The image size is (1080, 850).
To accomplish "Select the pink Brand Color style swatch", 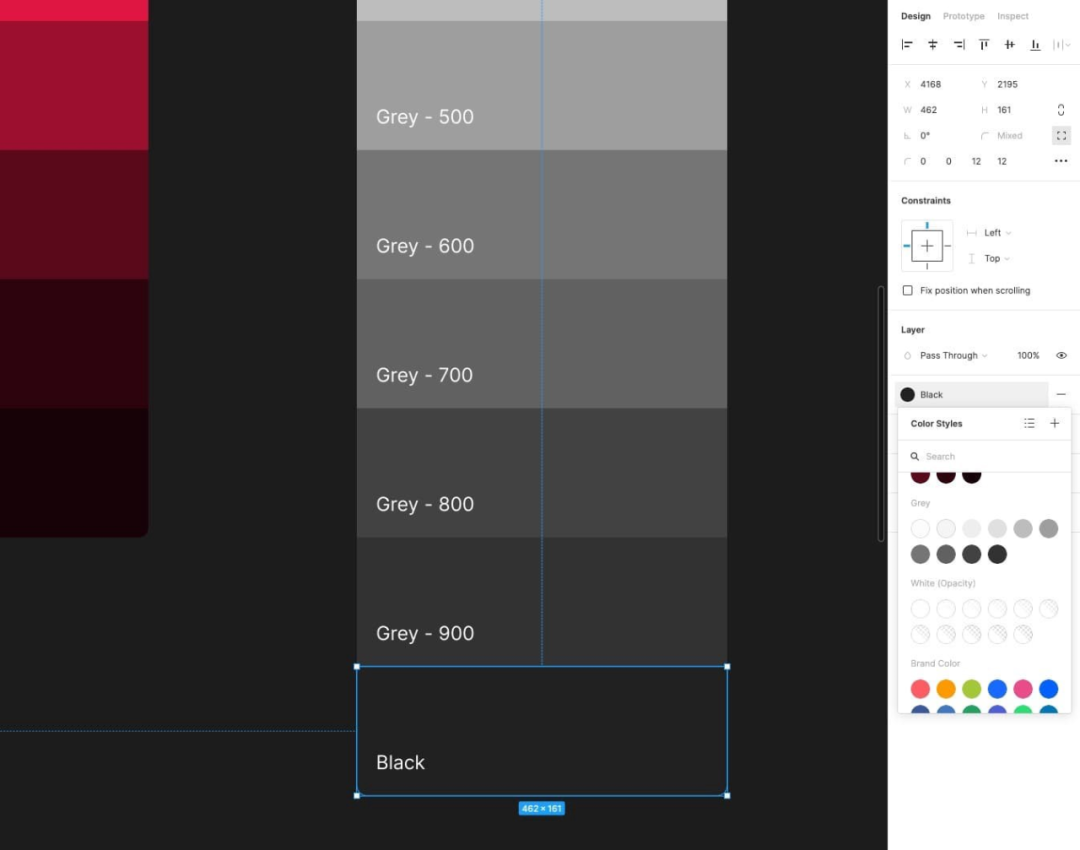I will point(1023,689).
